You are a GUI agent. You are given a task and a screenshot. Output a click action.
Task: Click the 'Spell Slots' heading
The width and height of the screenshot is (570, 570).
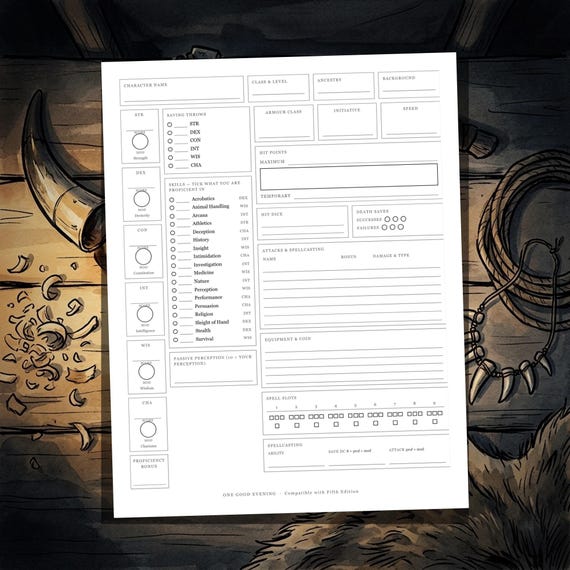pos(281,398)
